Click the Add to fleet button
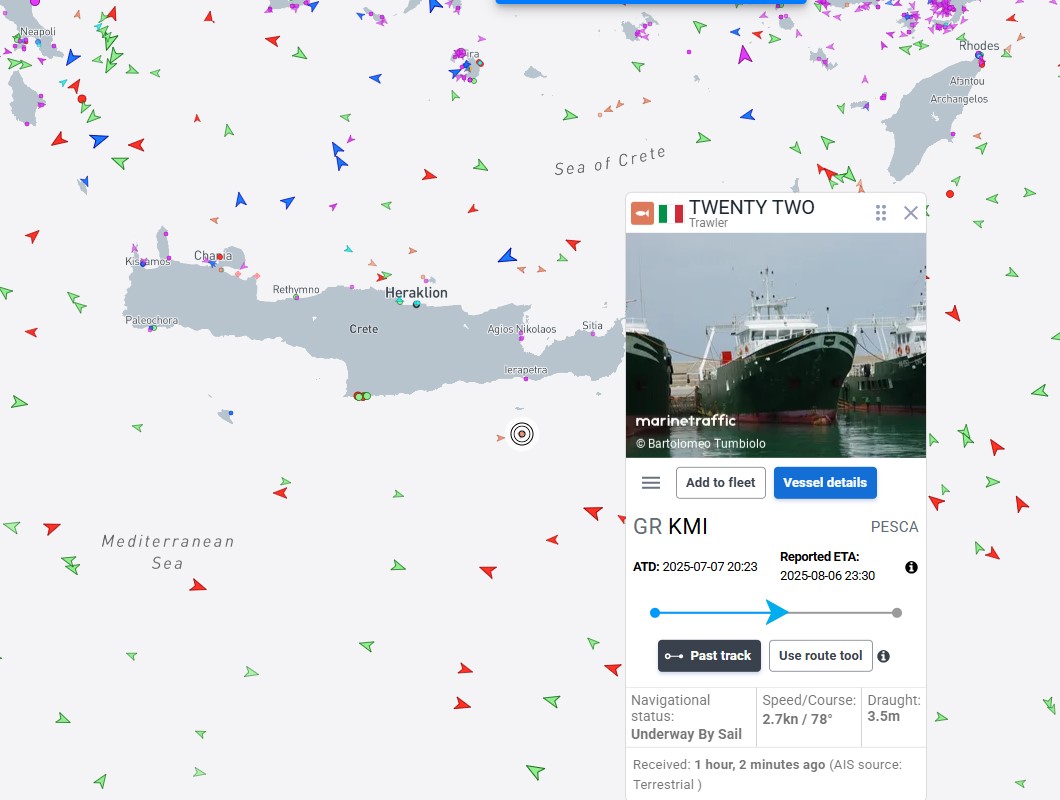 coord(721,483)
